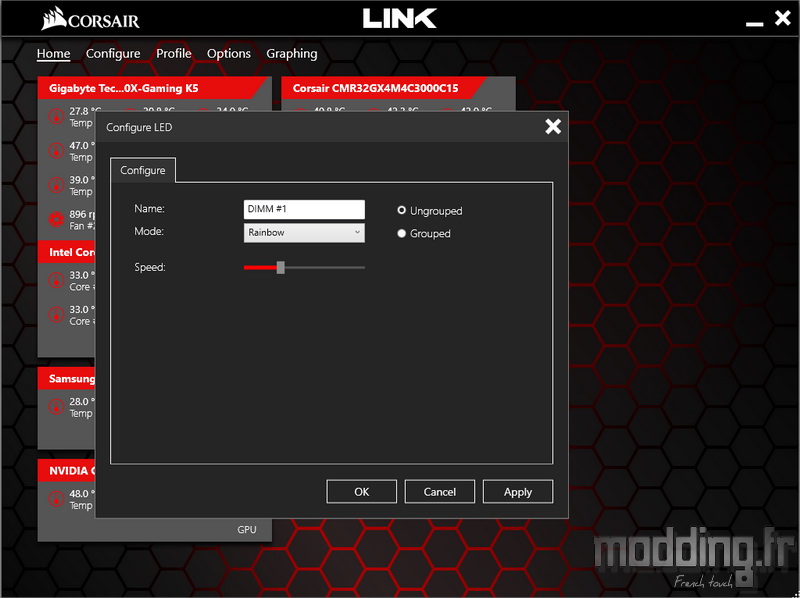Image resolution: width=800 pixels, height=598 pixels.
Task: Open the Configure menu in the top bar
Action: point(113,54)
